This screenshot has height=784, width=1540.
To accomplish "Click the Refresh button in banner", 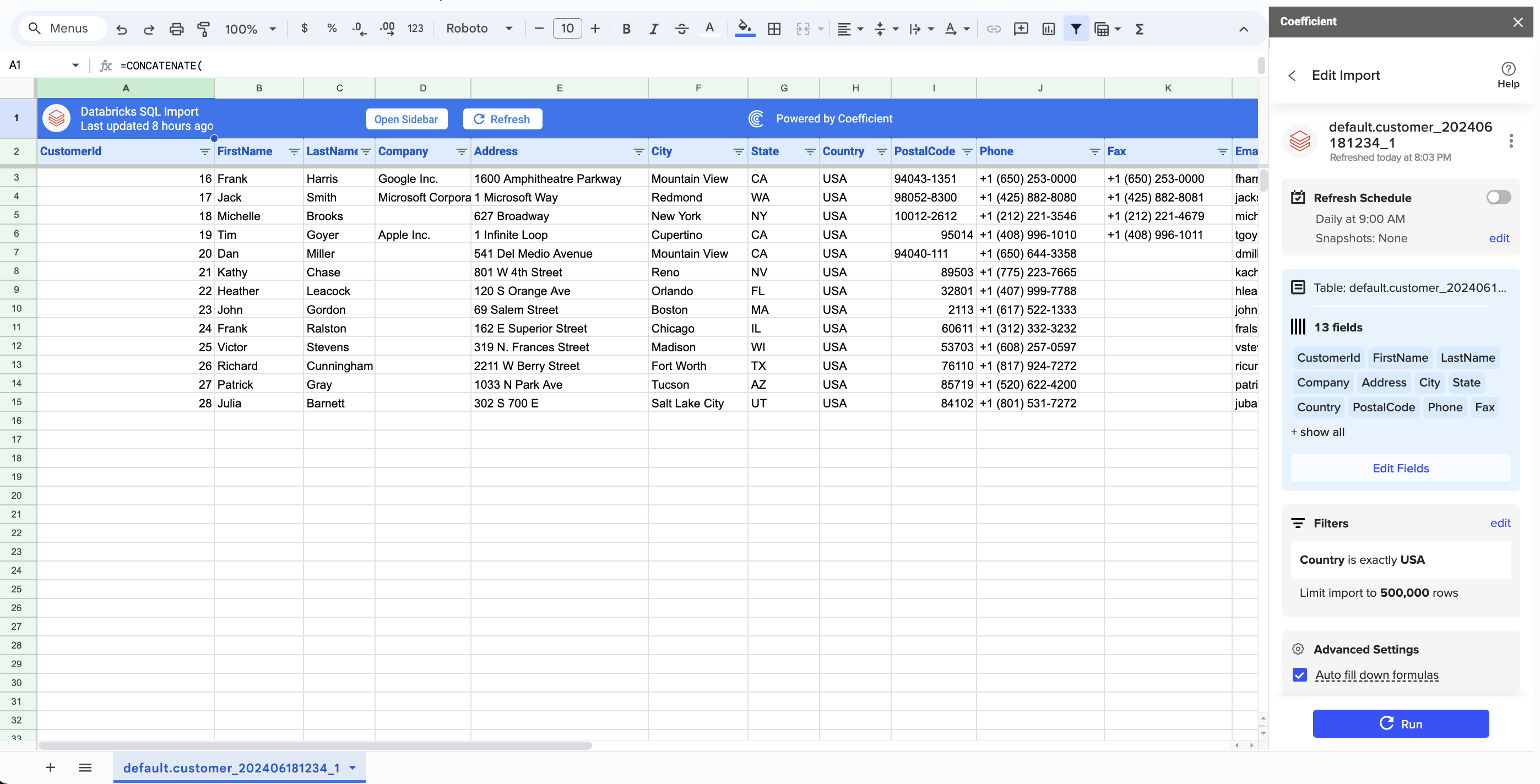I will (x=502, y=119).
